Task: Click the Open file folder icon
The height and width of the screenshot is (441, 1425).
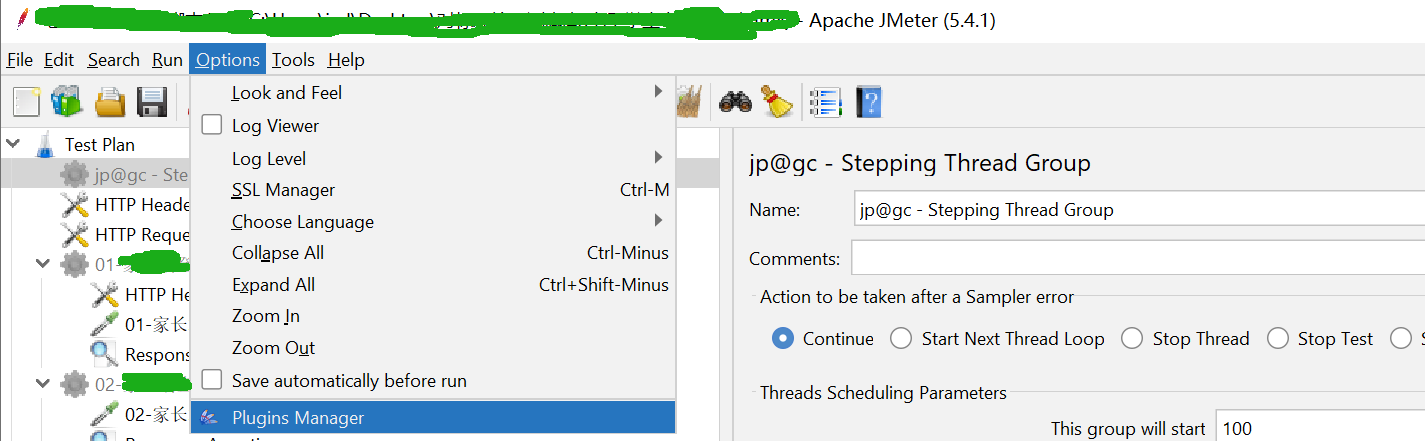Action: pos(109,101)
